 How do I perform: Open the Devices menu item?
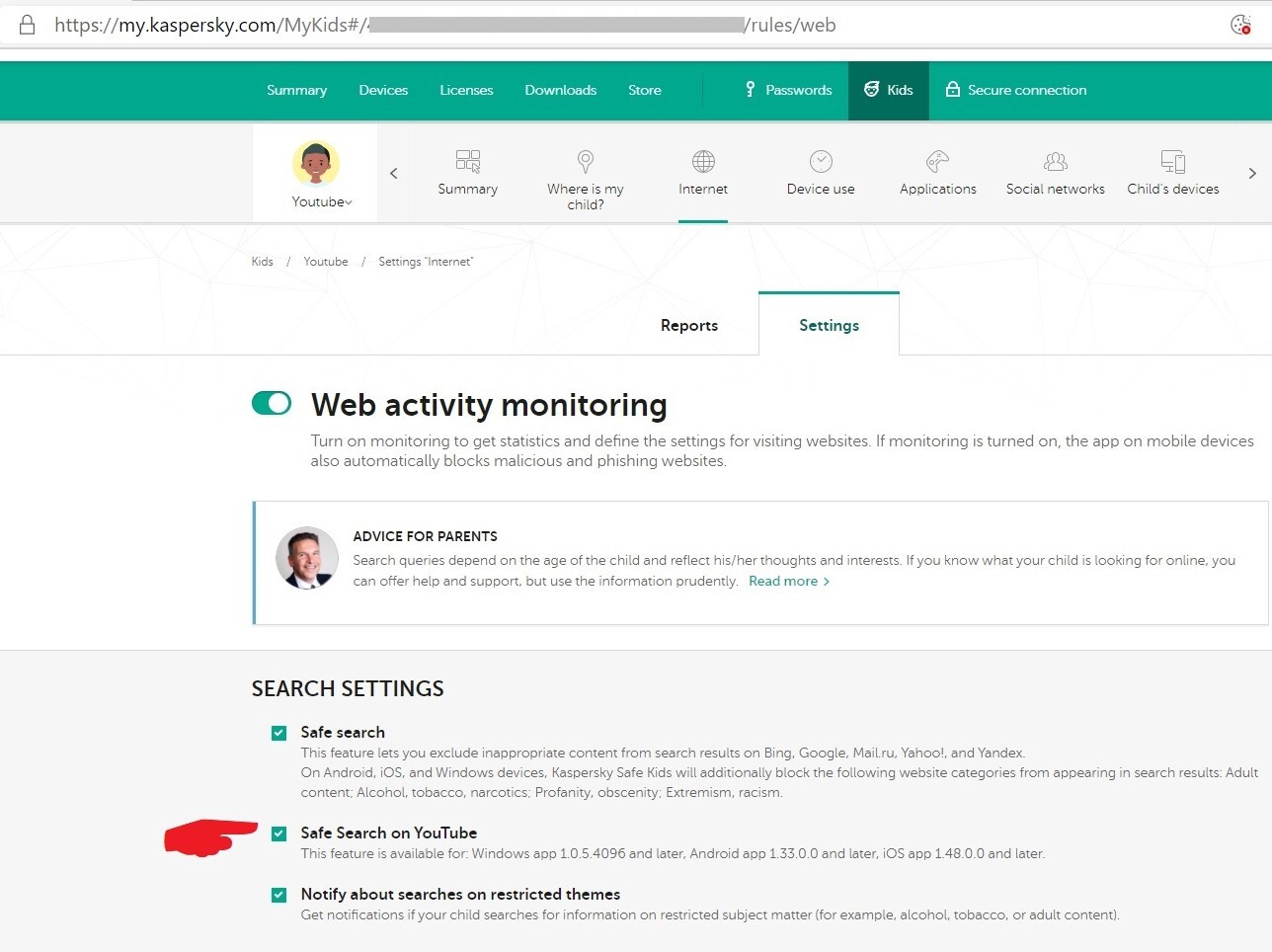[x=383, y=90]
